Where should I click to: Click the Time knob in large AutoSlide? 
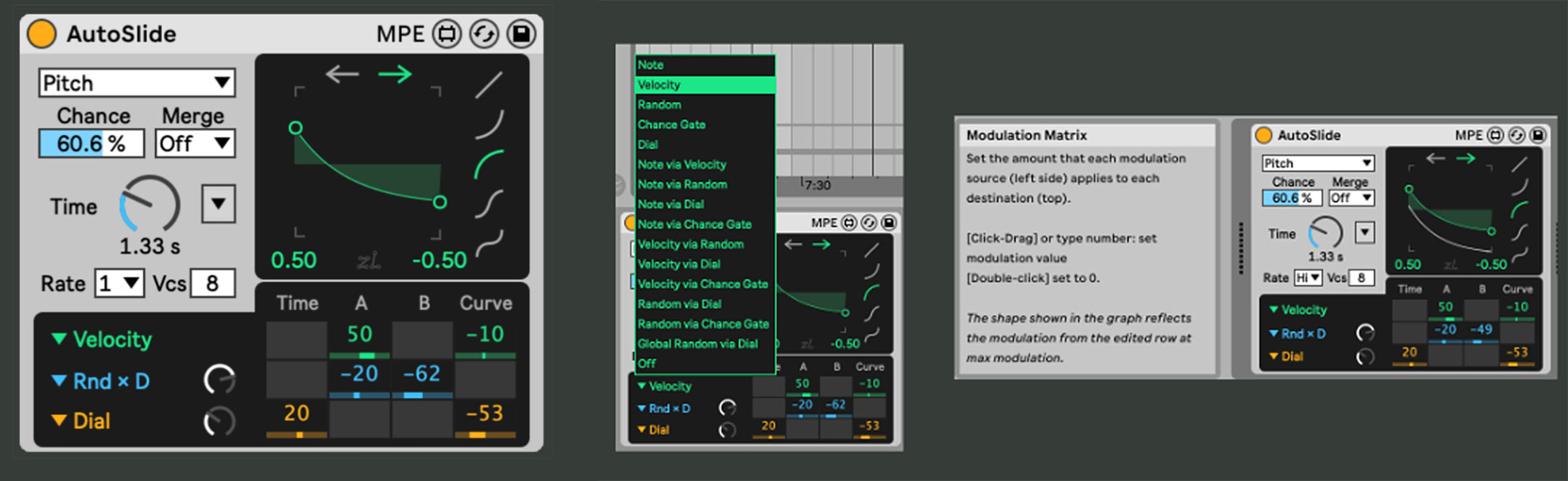click(x=150, y=203)
